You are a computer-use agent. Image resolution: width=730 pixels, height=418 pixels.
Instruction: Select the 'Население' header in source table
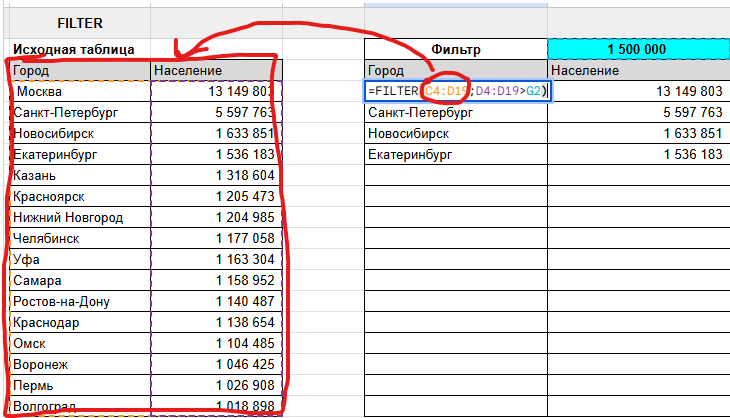click(216, 70)
